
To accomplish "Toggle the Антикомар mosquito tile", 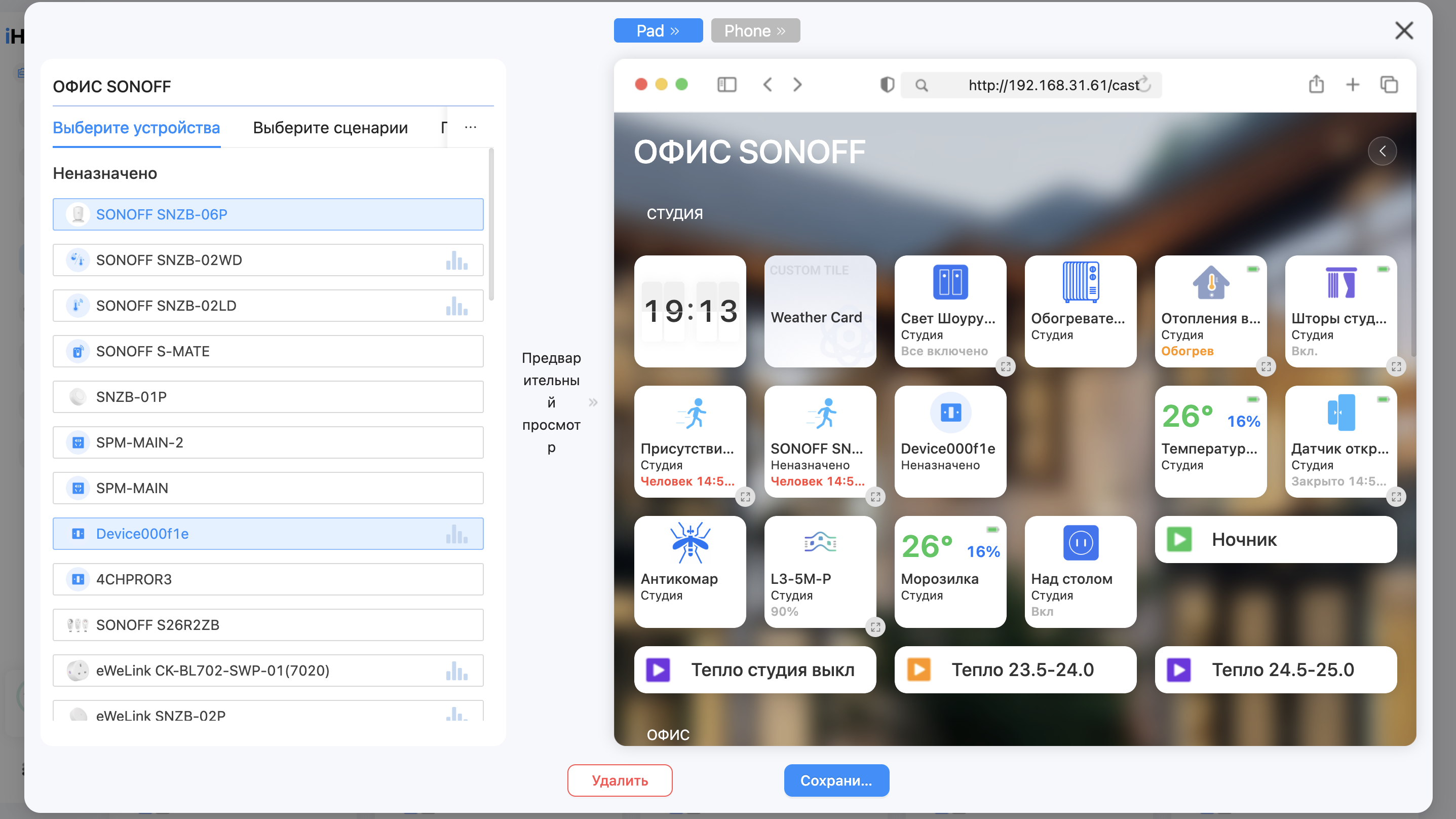I will [690, 572].
